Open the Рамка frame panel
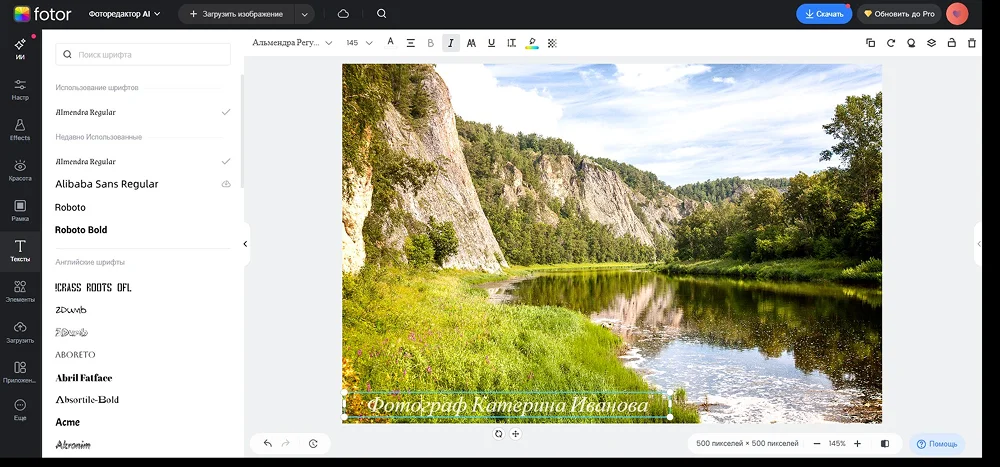This screenshot has width=1000, height=467. [20, 211]
